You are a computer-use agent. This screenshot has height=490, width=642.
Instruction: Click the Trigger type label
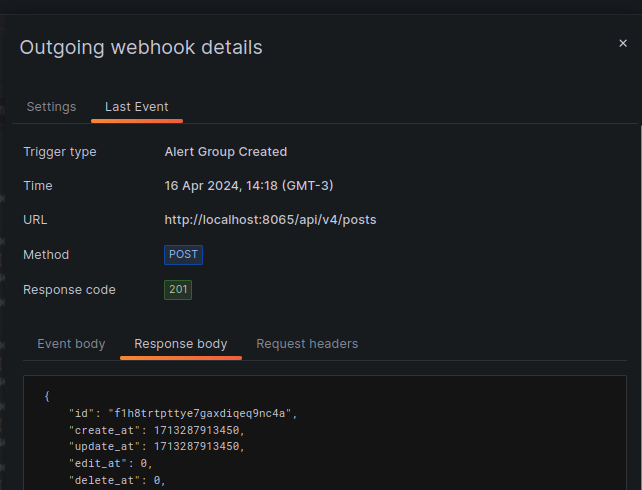60,152
